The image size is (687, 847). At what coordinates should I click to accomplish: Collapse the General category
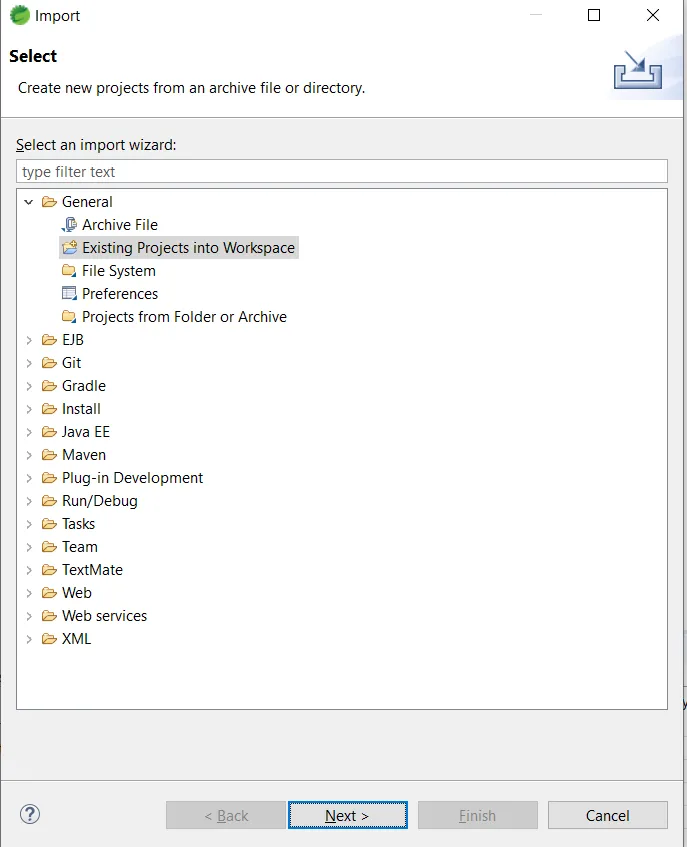pos(29,202)
